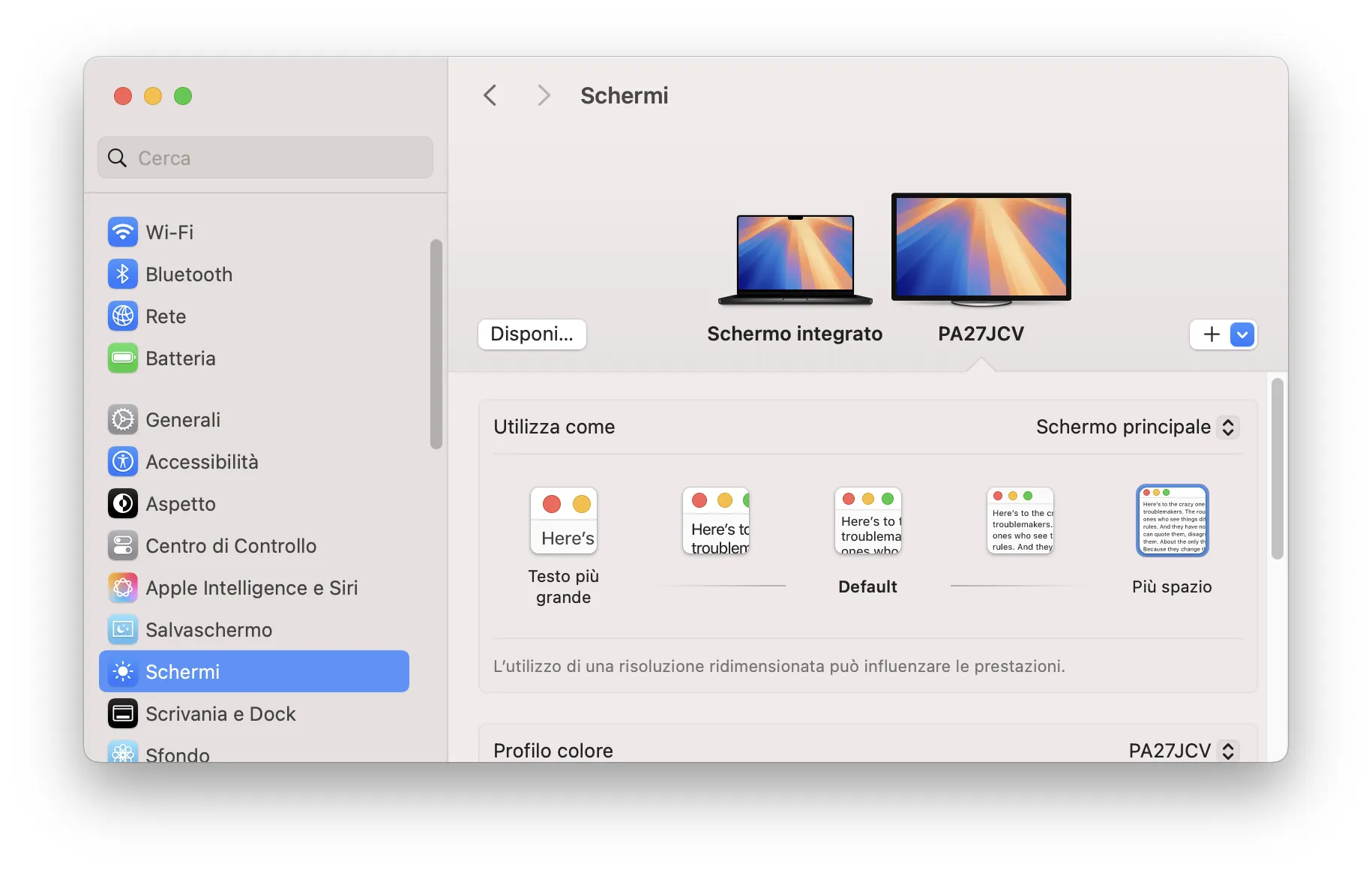This screenshot has width=1372, height=873.
Task: Select Centro di Controllo in the sidebar
Action: [x=231, y=546]
